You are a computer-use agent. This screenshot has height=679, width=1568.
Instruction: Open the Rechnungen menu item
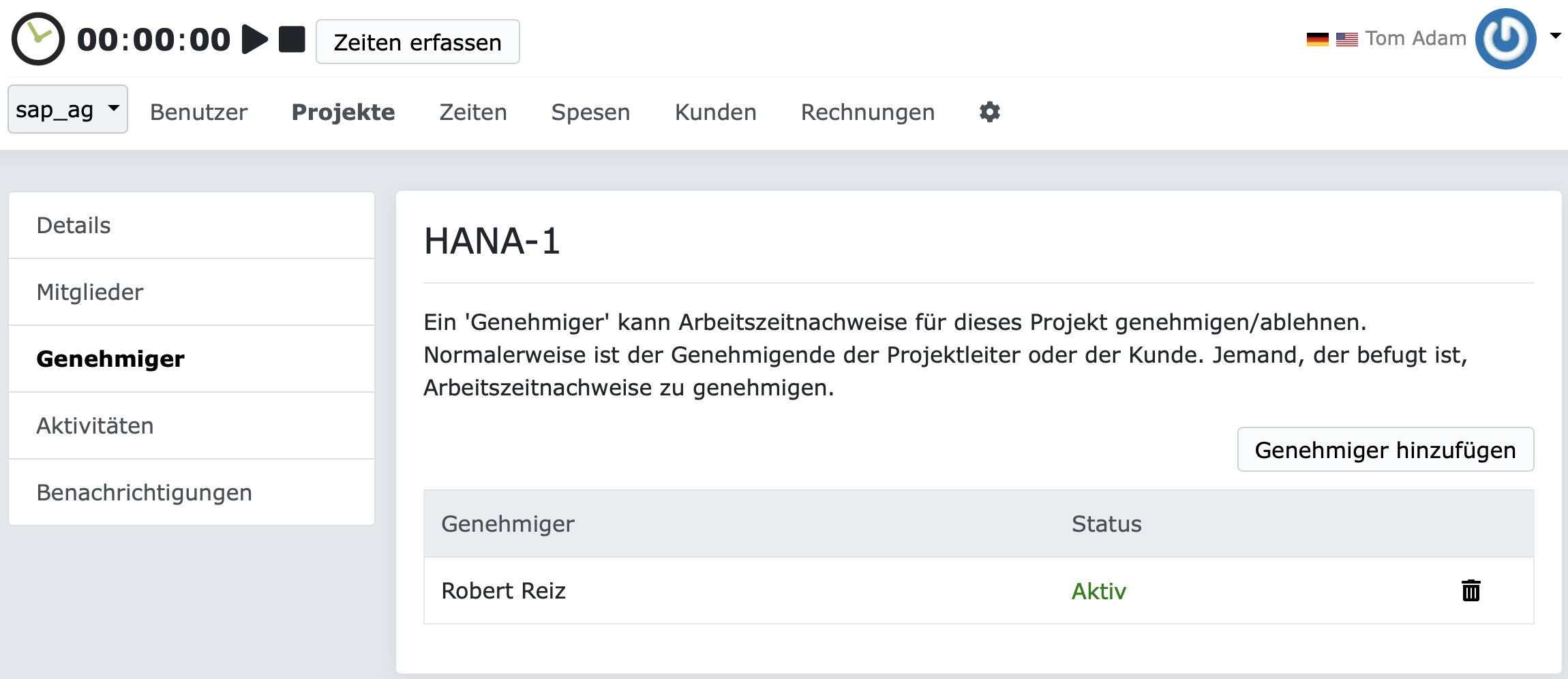coord(867,112)
